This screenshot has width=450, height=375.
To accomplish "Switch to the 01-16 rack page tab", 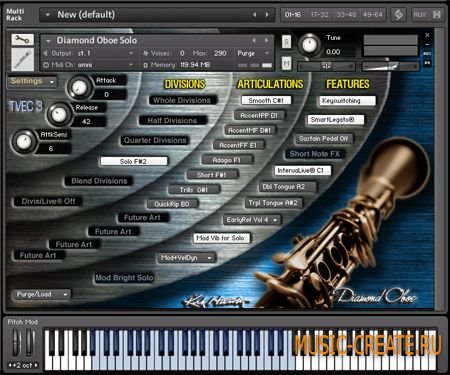I will tap(293, 15).
